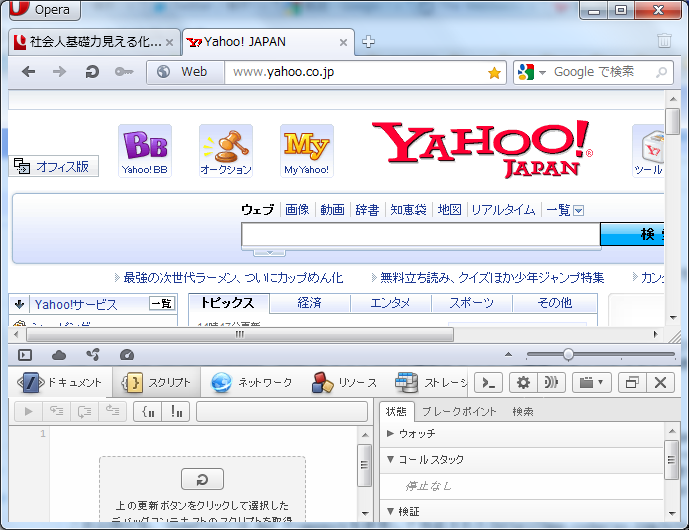The height and width of the screenshot is (530, 689).
Task: Switch to the スポーツ news tab
Action: coord(471,303)
